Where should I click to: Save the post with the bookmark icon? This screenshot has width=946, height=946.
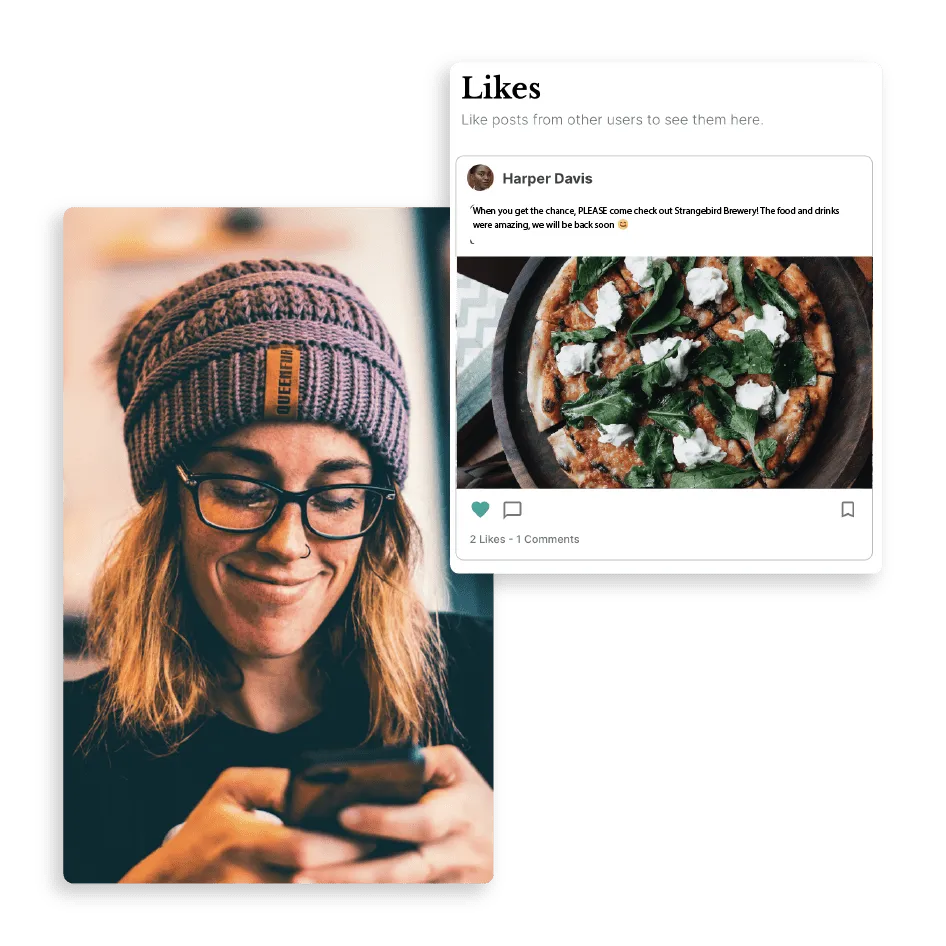click(x=848, y=509)
